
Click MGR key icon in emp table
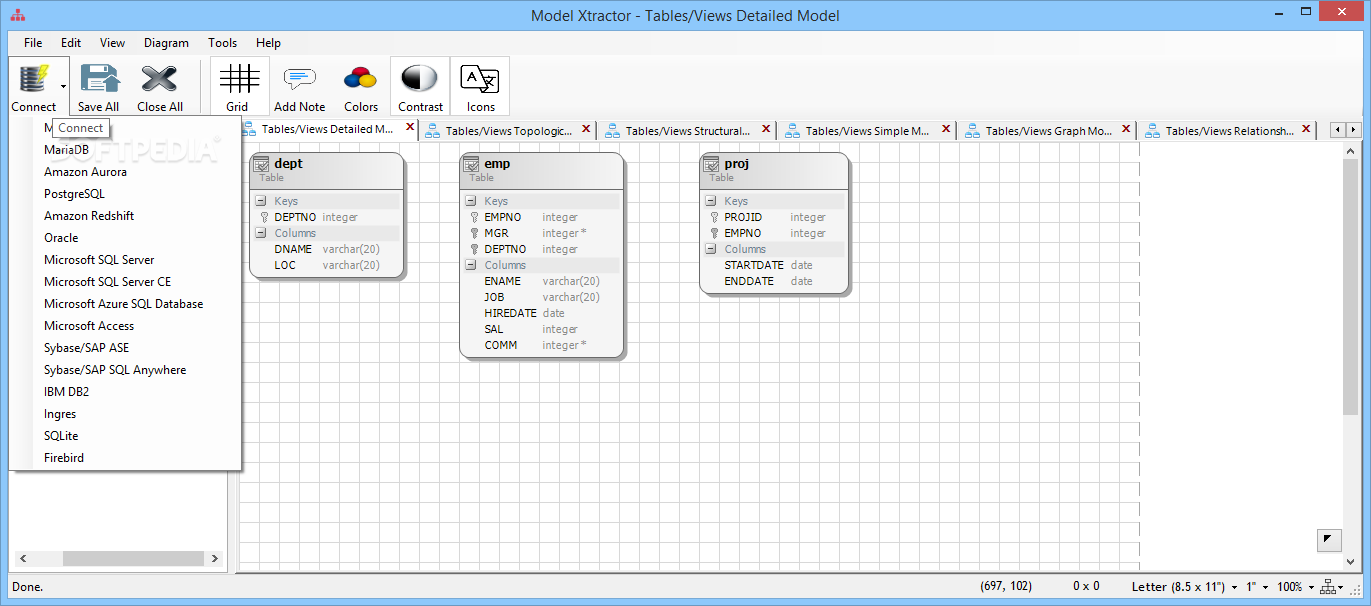pos(474,233)
